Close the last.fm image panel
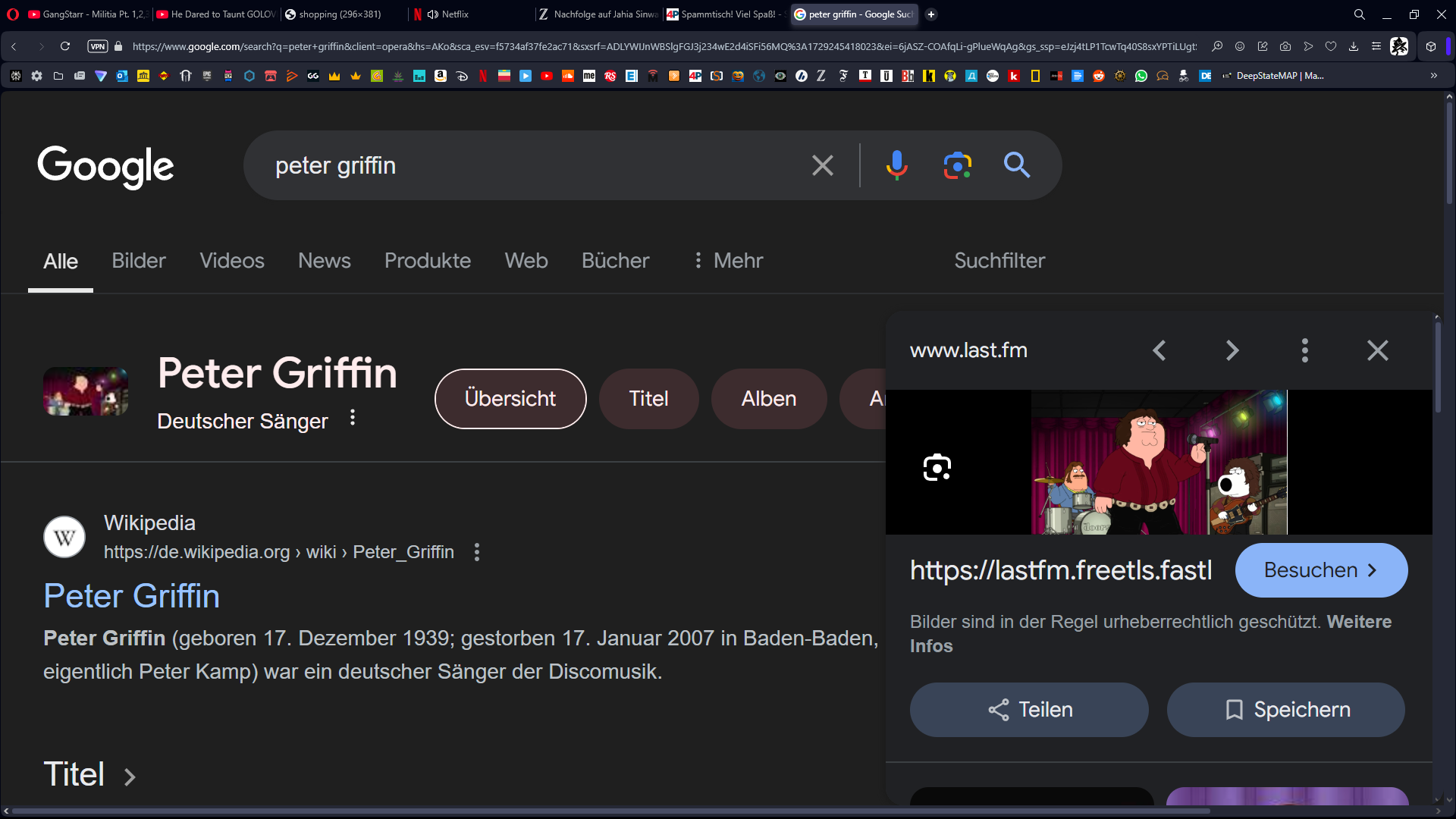1456x819 pixels. point(1378,350)
